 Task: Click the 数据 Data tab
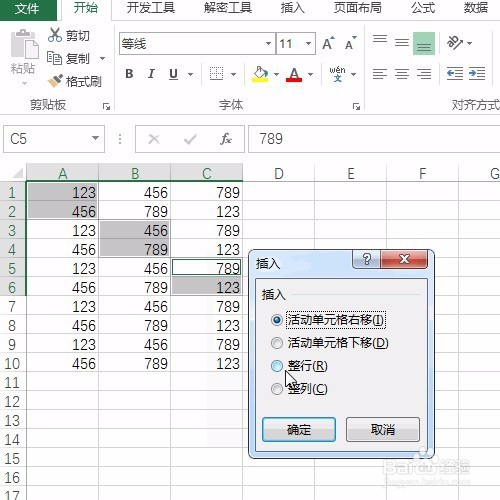coord(476,8)
